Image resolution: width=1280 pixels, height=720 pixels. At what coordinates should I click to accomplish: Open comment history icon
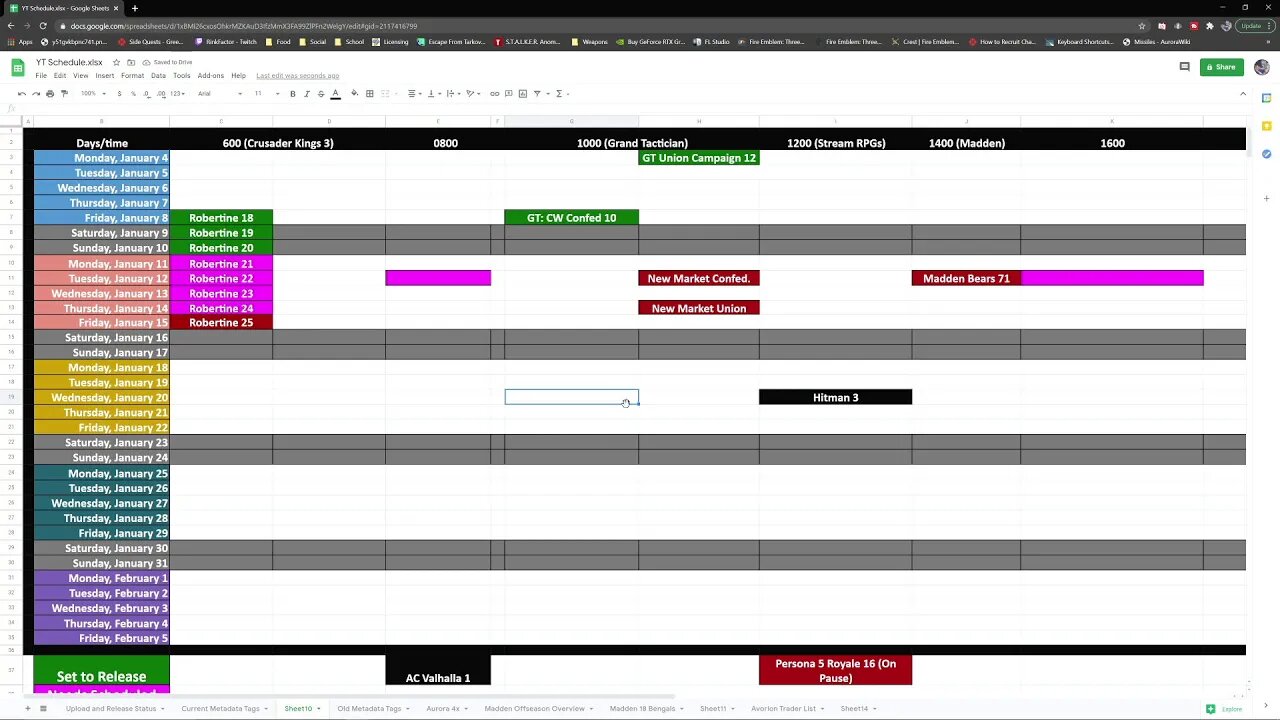coord(1184,67)
